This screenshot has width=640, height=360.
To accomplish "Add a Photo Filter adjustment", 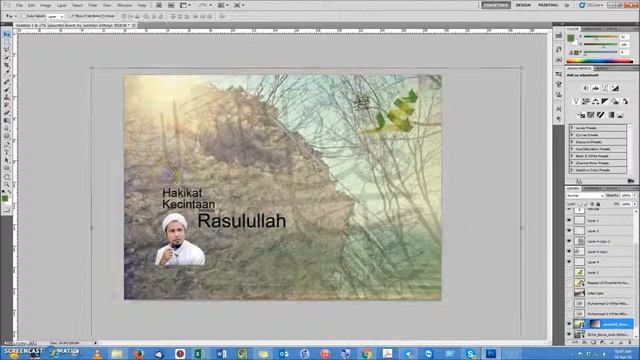I will click(615, 101).
